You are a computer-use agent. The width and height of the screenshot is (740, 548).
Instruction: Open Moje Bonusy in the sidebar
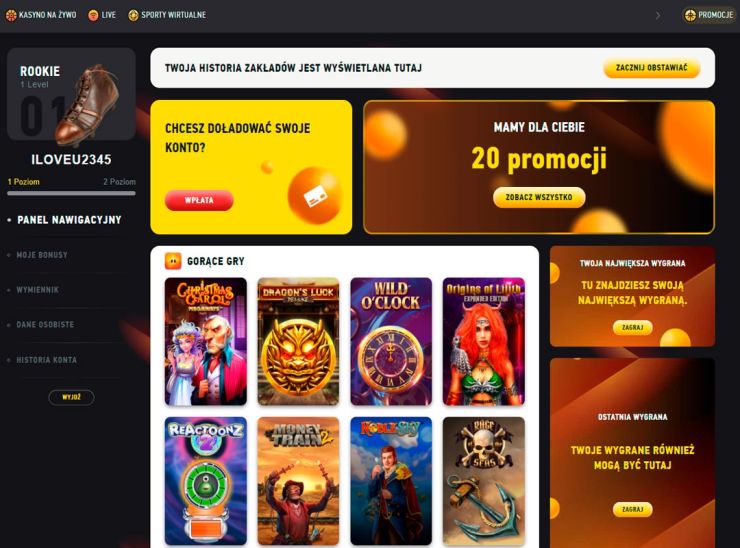coord(42,255)
